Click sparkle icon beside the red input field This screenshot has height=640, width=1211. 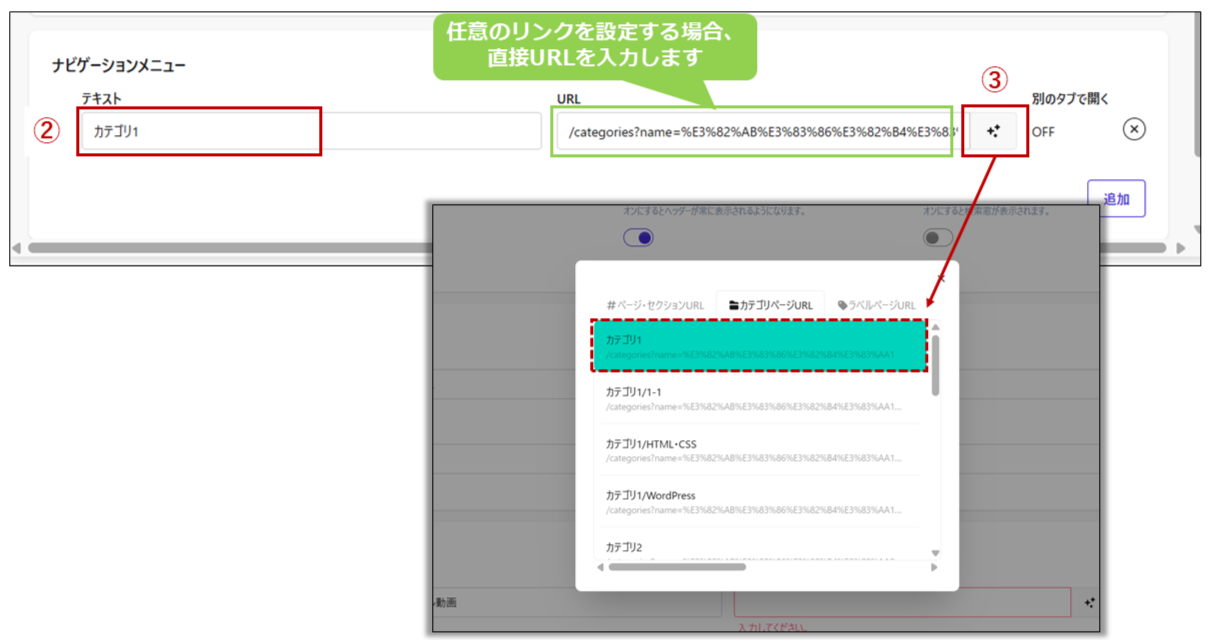point(1089,603)
